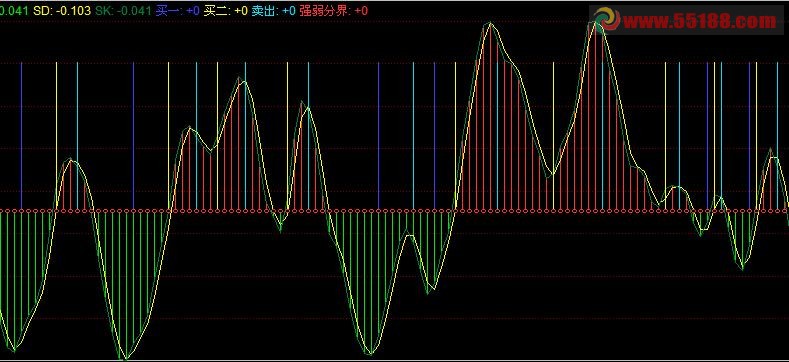The width and height of the screenshot is (789, 362).
Task: Click the 强弱分界: +0 indicator label
Action: (x=334, y=11)
